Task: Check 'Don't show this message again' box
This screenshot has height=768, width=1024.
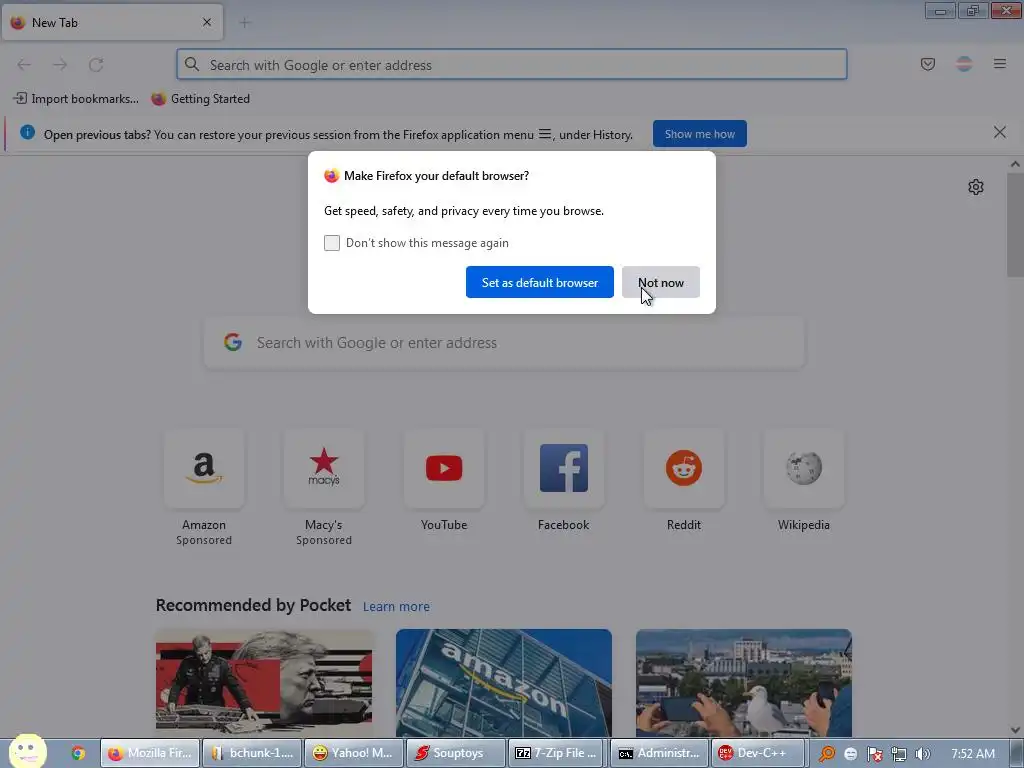Action: pos(332,243)
